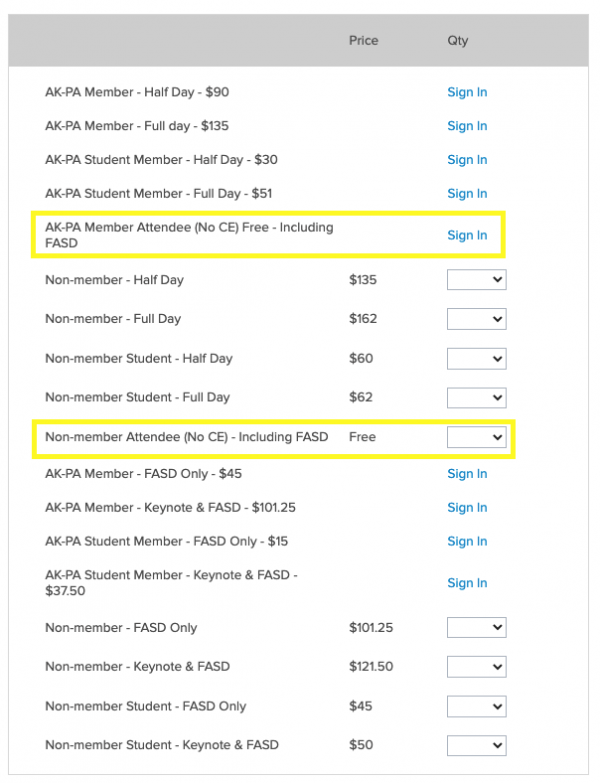
Task: Click the $60 price for Non-member Student
Action: (x=361, y=359)
